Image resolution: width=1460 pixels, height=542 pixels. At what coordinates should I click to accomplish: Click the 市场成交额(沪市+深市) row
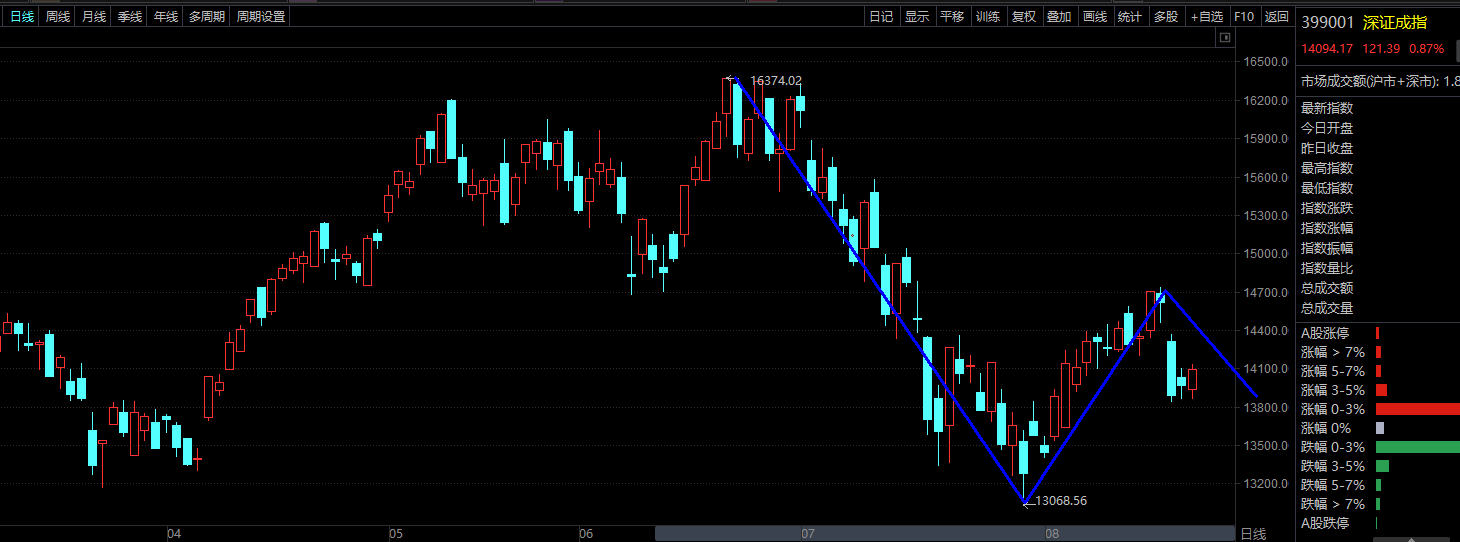[1379, 81]
